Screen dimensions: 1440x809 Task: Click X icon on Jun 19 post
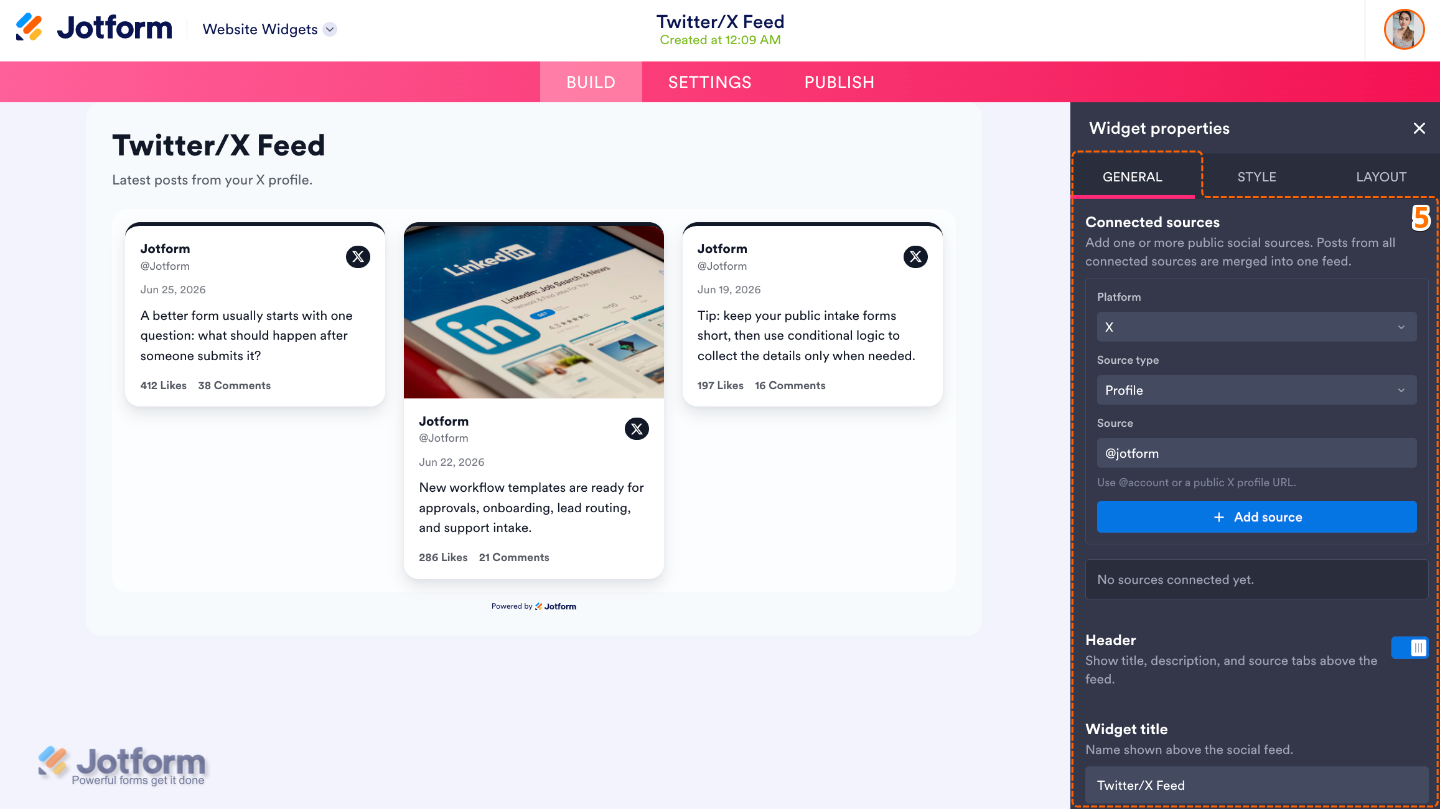(x=915, y=256)
